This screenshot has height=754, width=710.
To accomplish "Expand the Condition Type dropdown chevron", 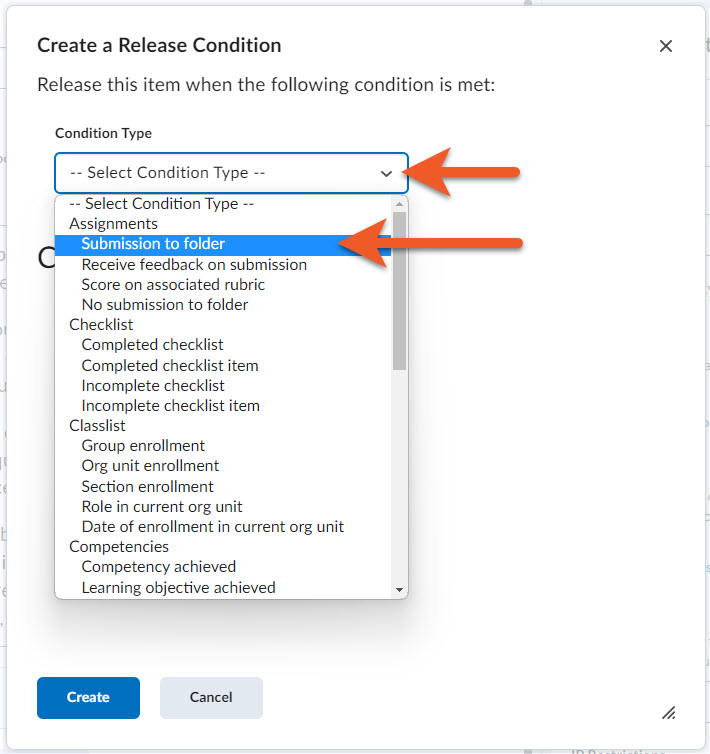I will tap(386, 174).
